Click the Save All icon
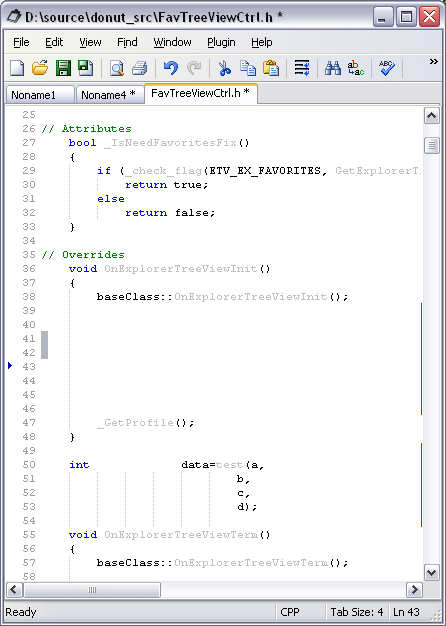 click(x=85, y=68)
